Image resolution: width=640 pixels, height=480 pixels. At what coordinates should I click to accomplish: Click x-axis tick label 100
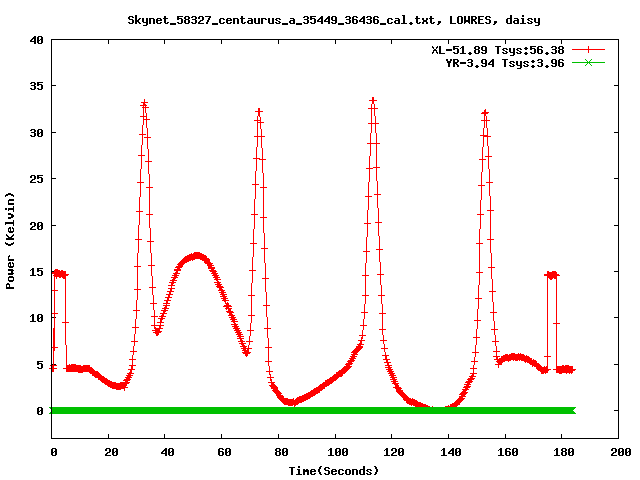338,452
